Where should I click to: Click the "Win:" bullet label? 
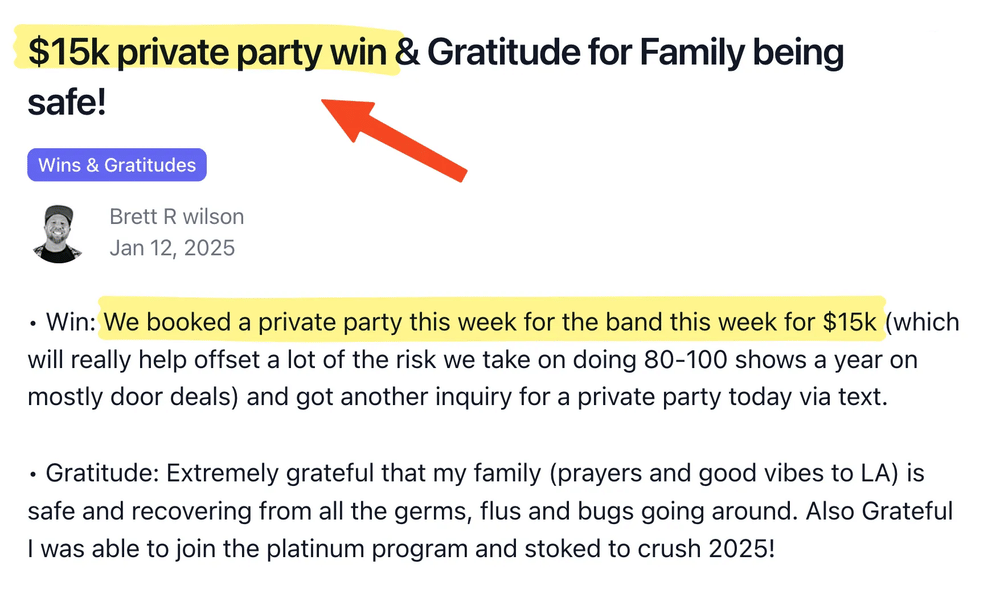70,323
